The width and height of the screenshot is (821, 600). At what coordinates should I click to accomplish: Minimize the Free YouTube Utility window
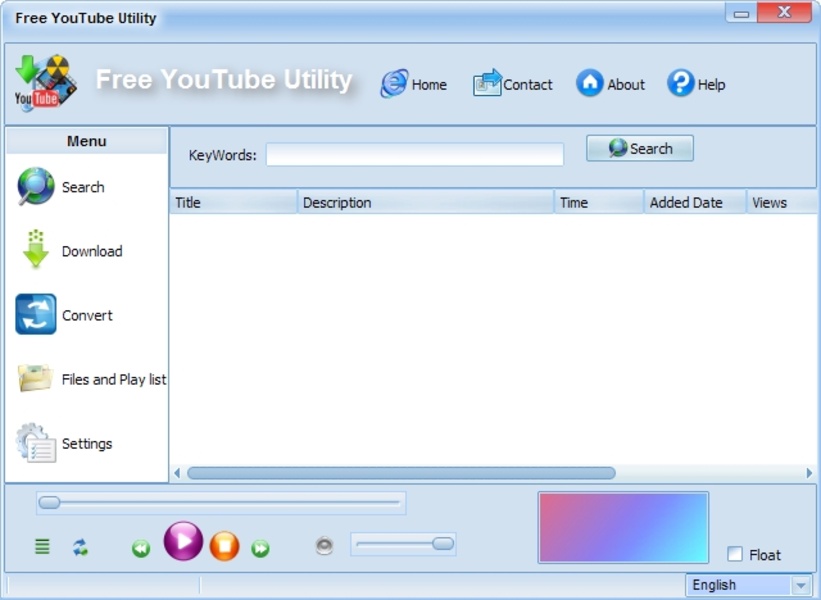[741, 13]
